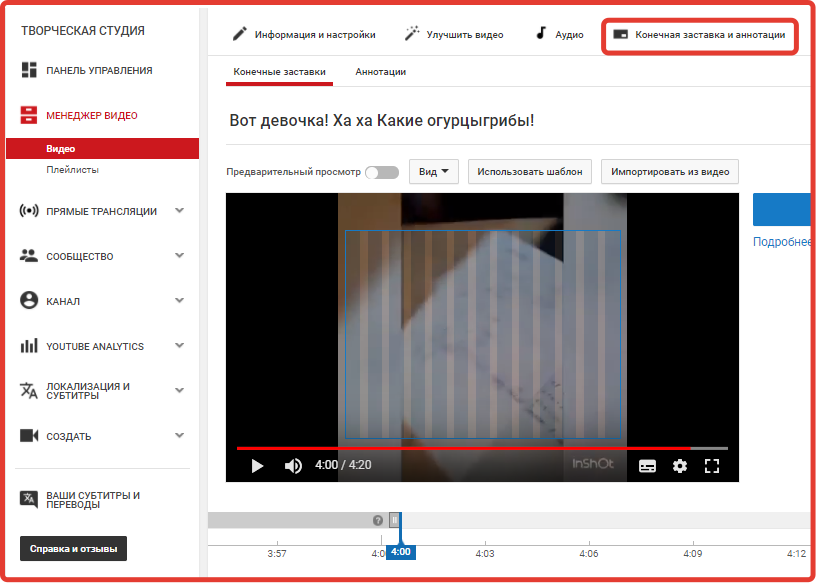Toggle the Предварительный просмотр switch

[382, 173]
